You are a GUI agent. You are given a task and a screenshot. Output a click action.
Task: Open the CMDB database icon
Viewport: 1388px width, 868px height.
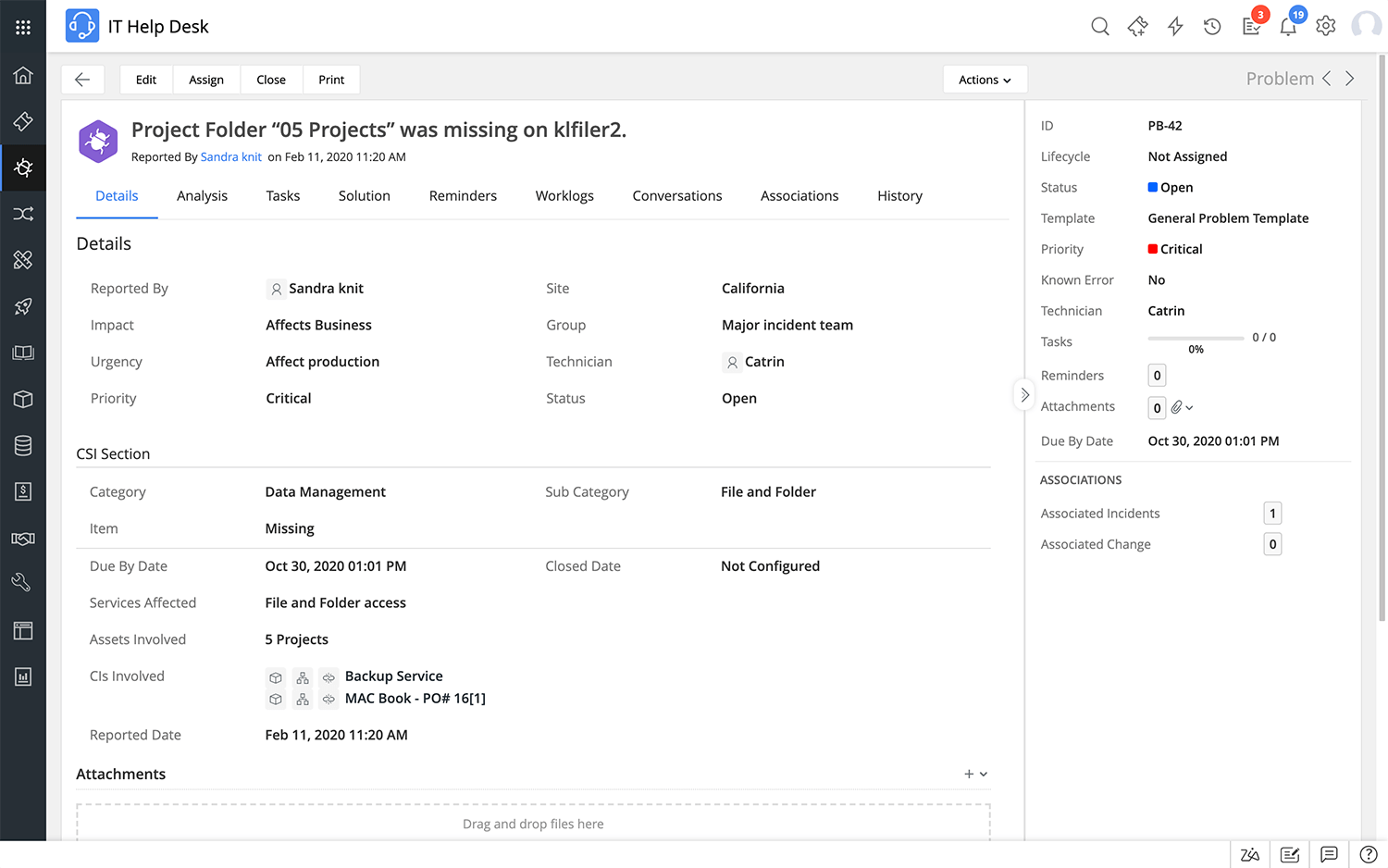click(23, 445)
